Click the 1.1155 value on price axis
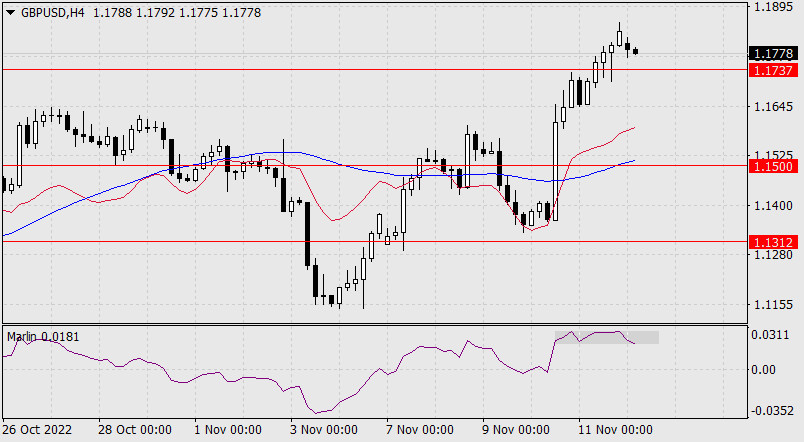 (x=772, y=304)
